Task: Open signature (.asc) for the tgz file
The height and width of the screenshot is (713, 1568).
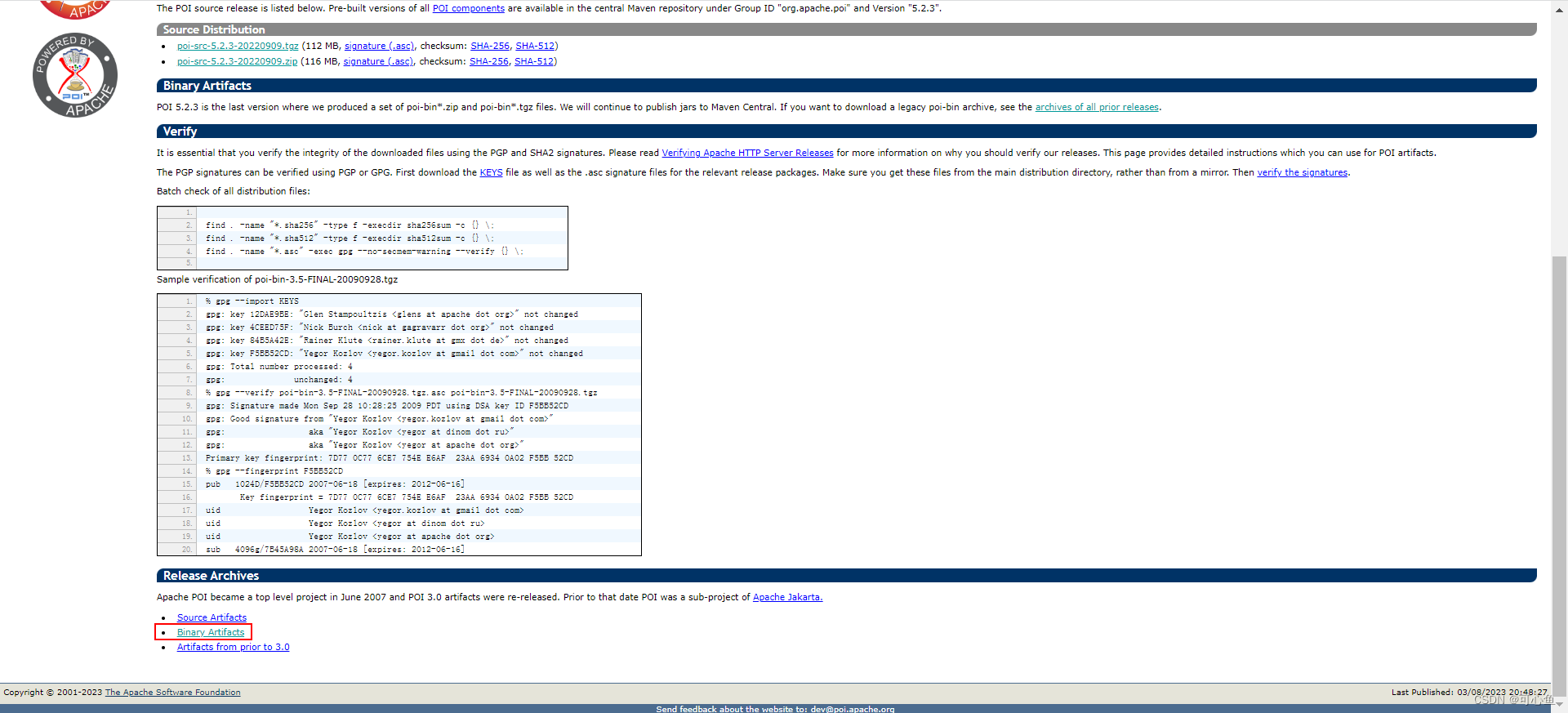Action: coord(379,46)
